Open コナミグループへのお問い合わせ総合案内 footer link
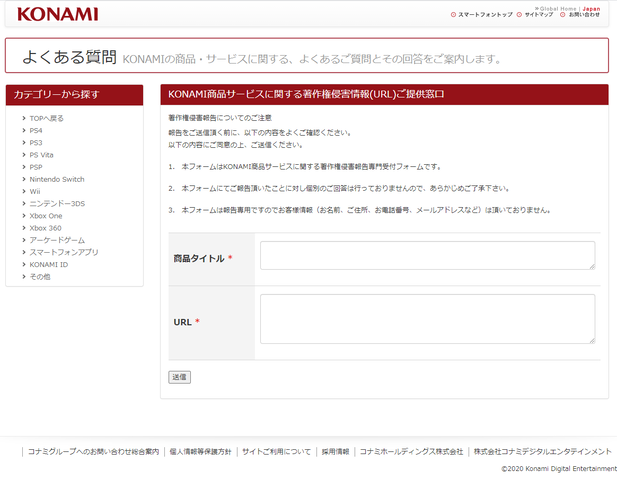Viewport: 617px width, 480px height. [x=93, y=452]
